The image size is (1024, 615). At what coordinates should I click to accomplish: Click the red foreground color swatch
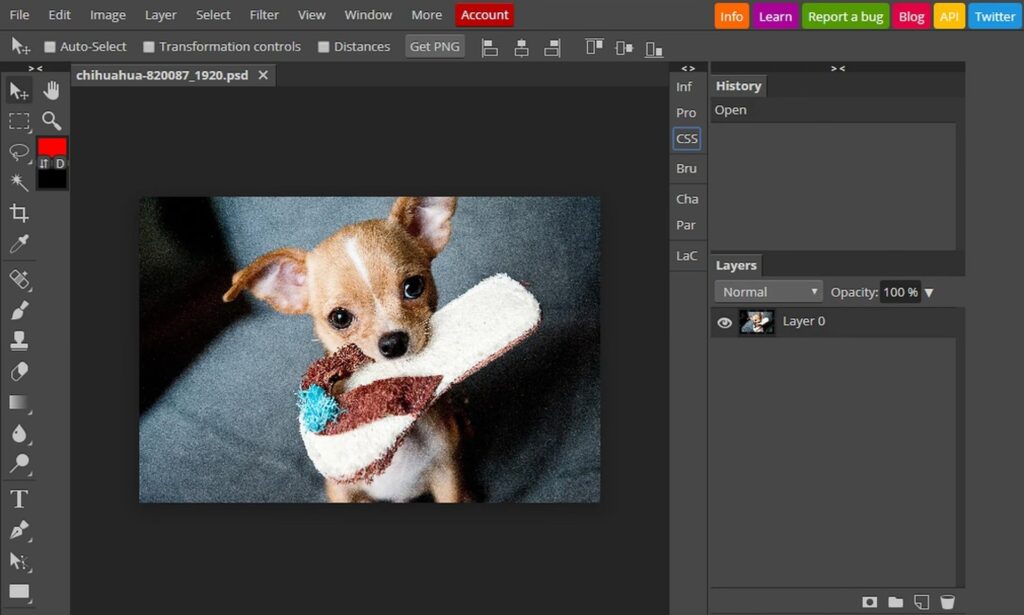click(x=52, y=146)
